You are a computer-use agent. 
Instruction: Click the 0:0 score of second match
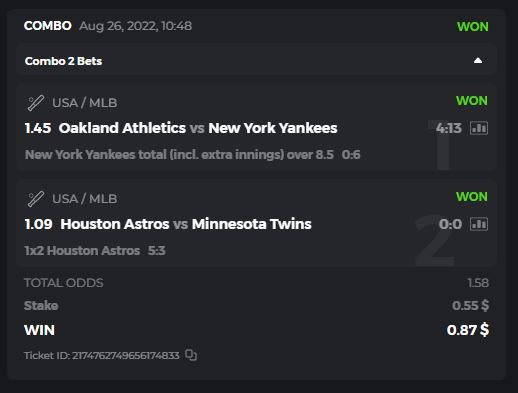pyautogui.click(x=450, y=224)
